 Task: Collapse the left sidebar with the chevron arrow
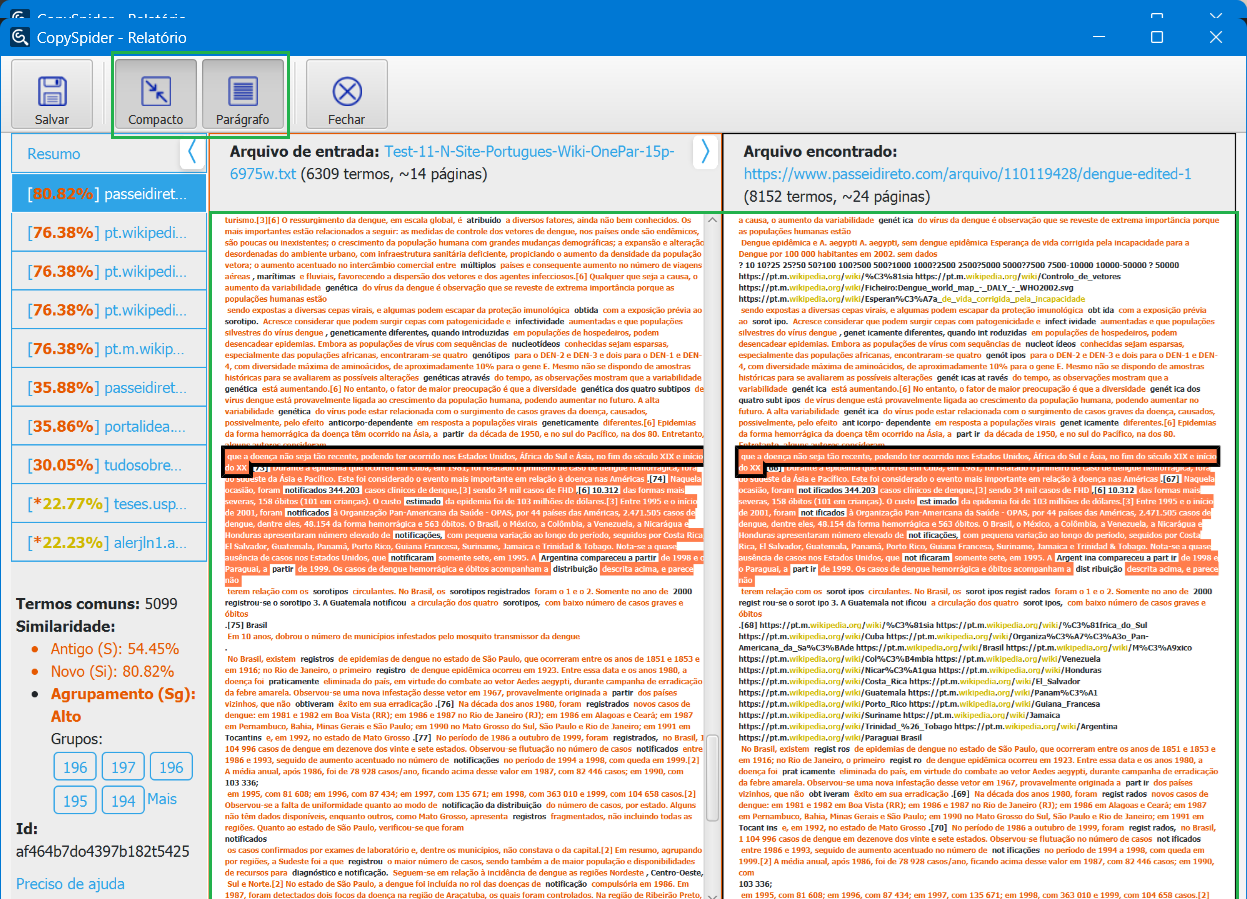tap(192, 152)
